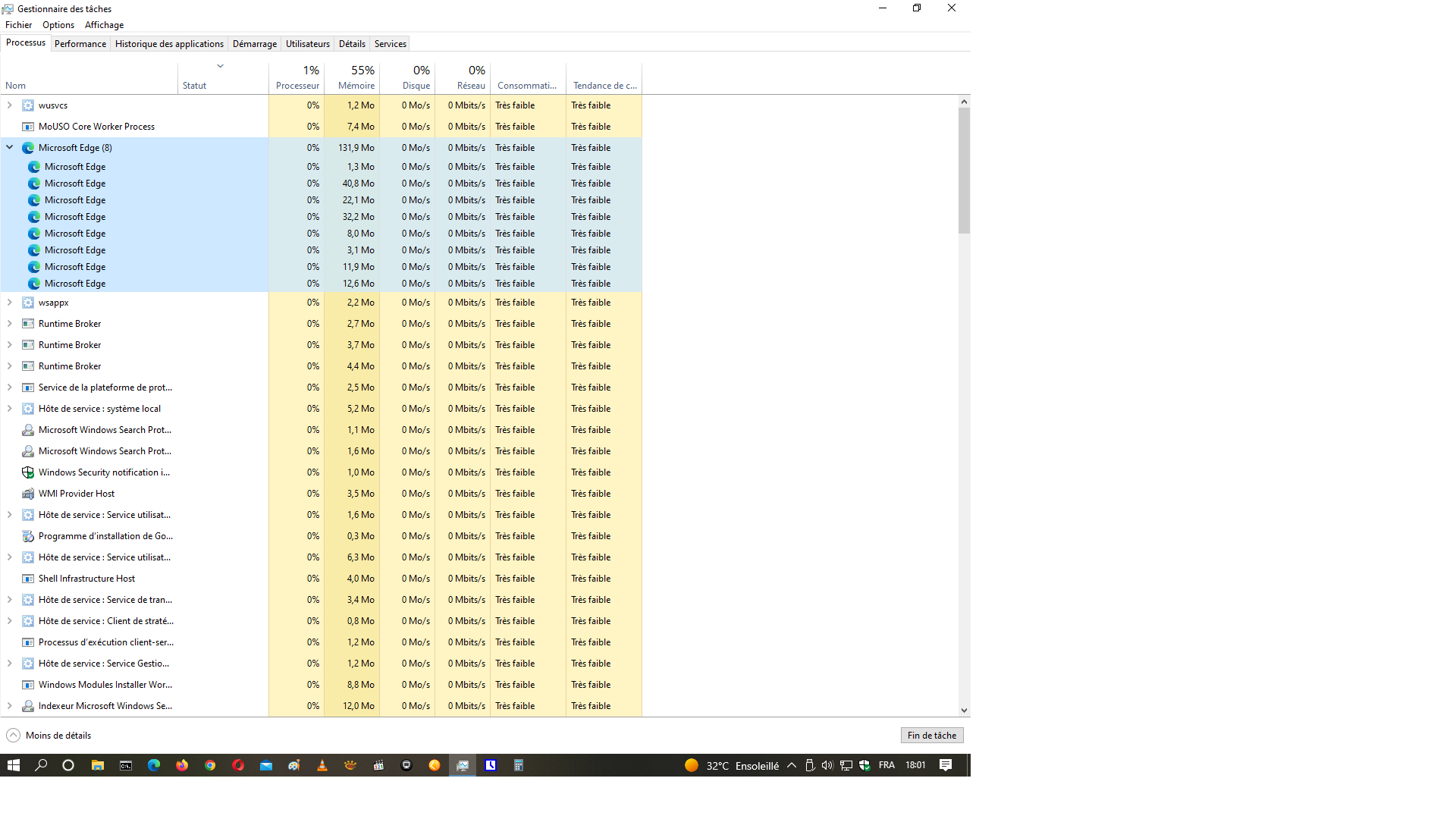Click the vertical scrollbar thumb
This screenshot has width=1456, height=819.
coord(964,171)
